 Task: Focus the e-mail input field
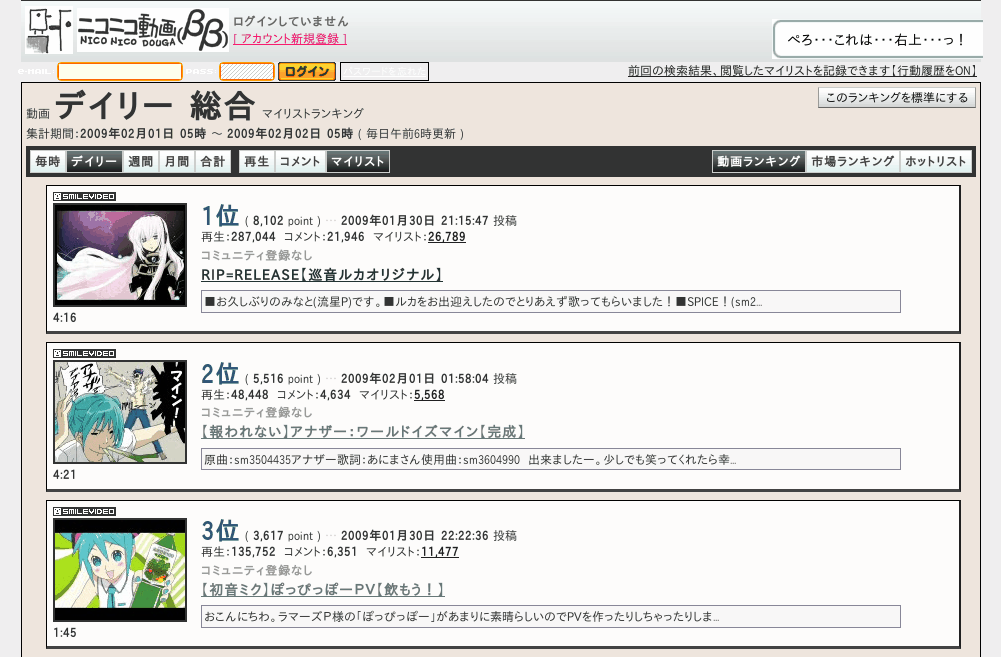coord(120,72)
